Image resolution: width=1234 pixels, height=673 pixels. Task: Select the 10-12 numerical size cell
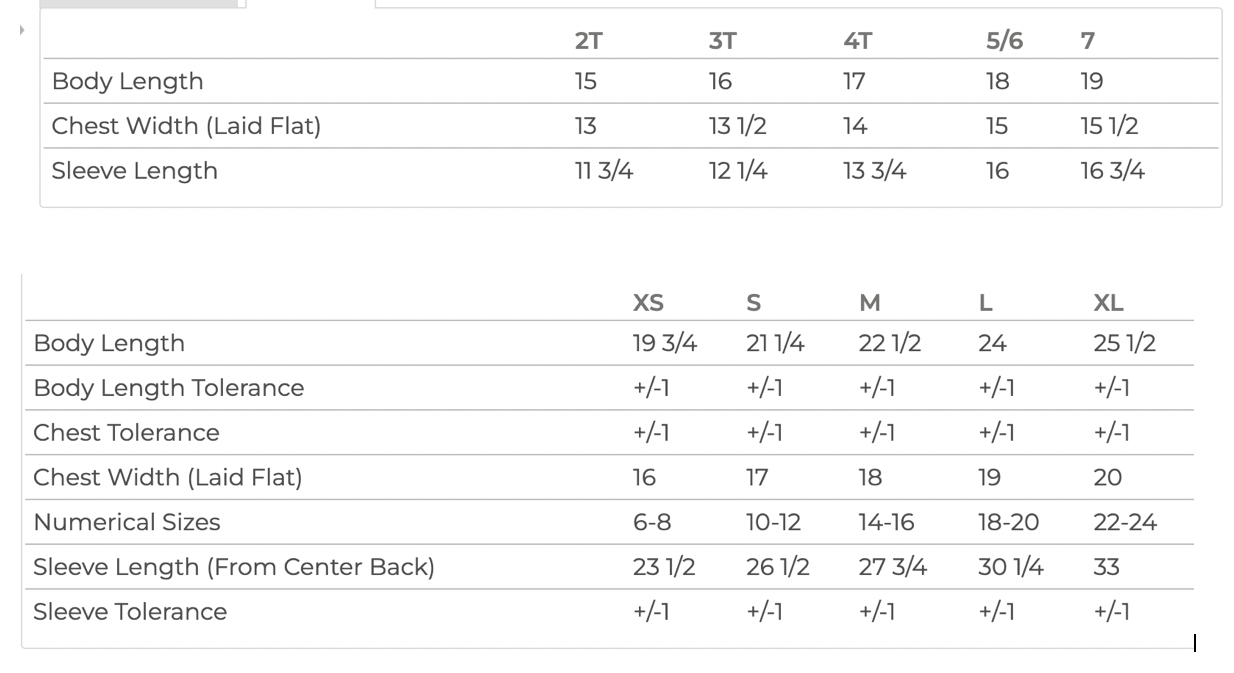coord(773,522)
